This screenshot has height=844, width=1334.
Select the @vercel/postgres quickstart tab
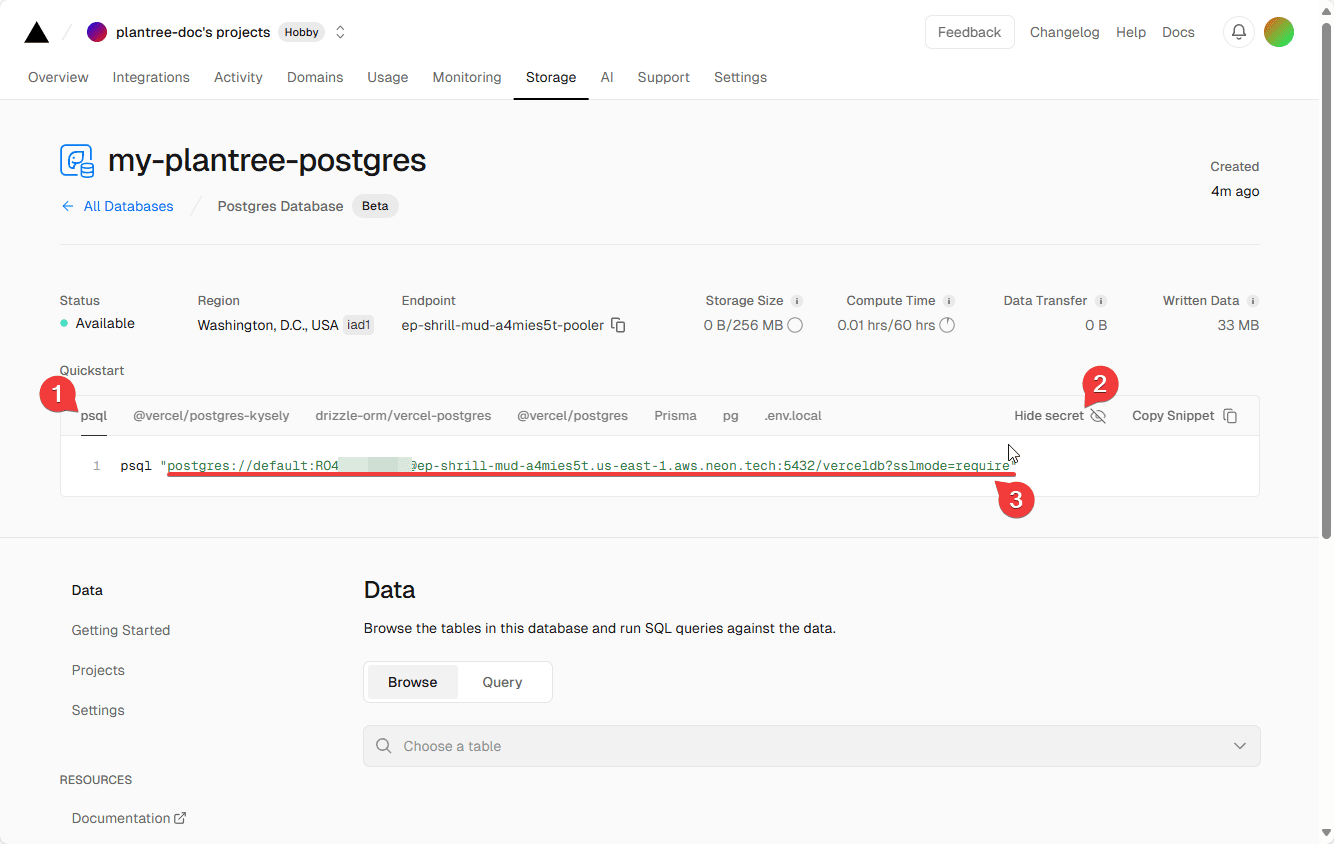click(572, 415)
